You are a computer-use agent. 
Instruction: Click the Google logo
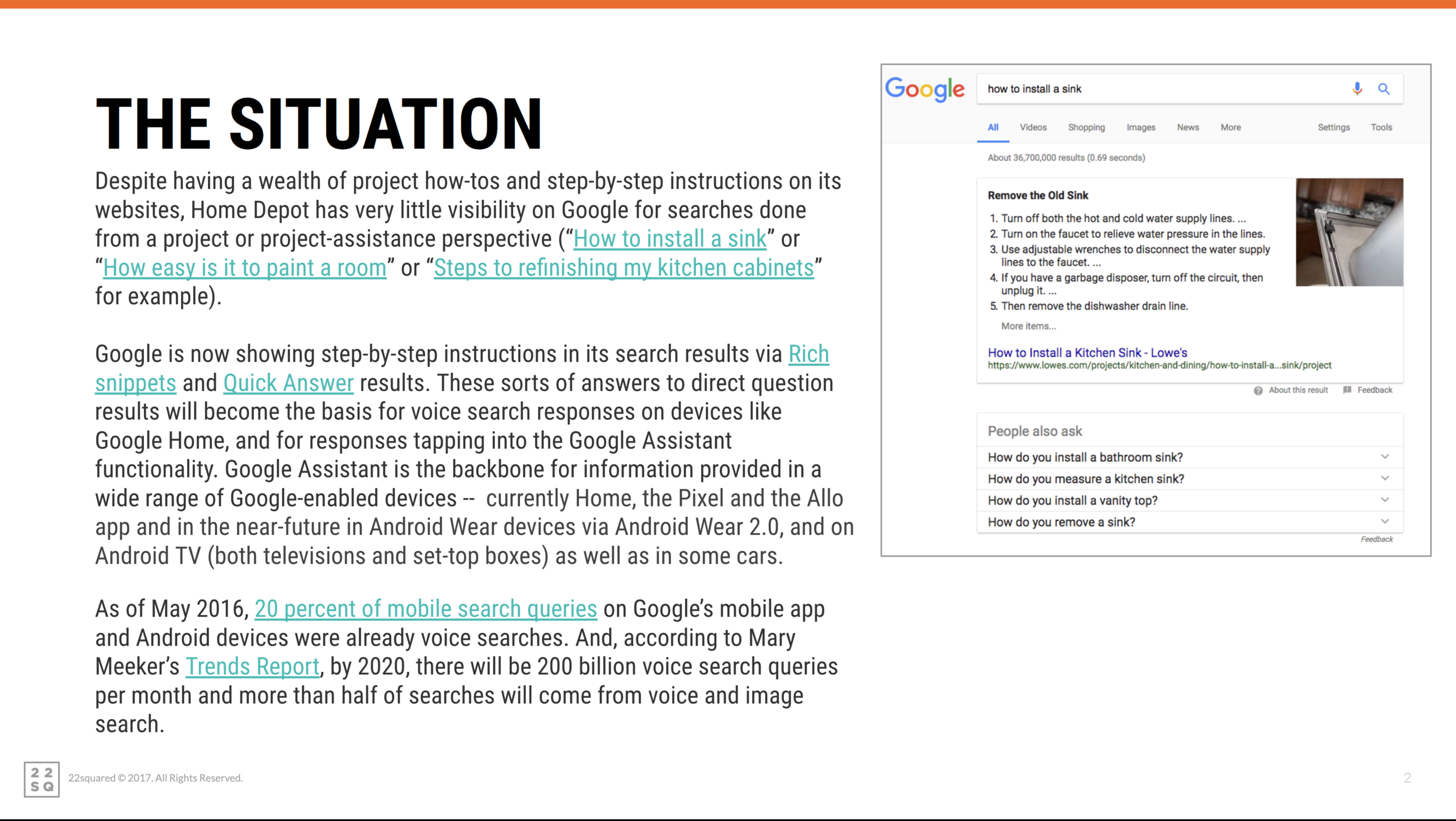(x=924, y=90)
